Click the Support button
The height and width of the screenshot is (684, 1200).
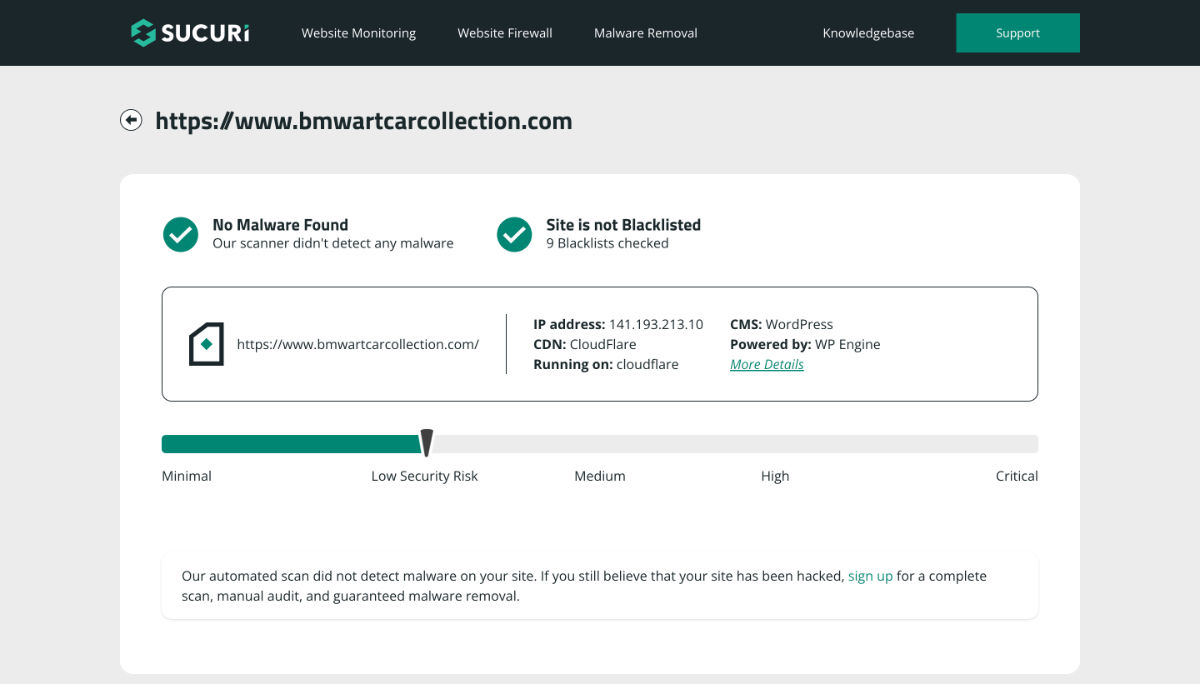click(x=1018, y=33)
